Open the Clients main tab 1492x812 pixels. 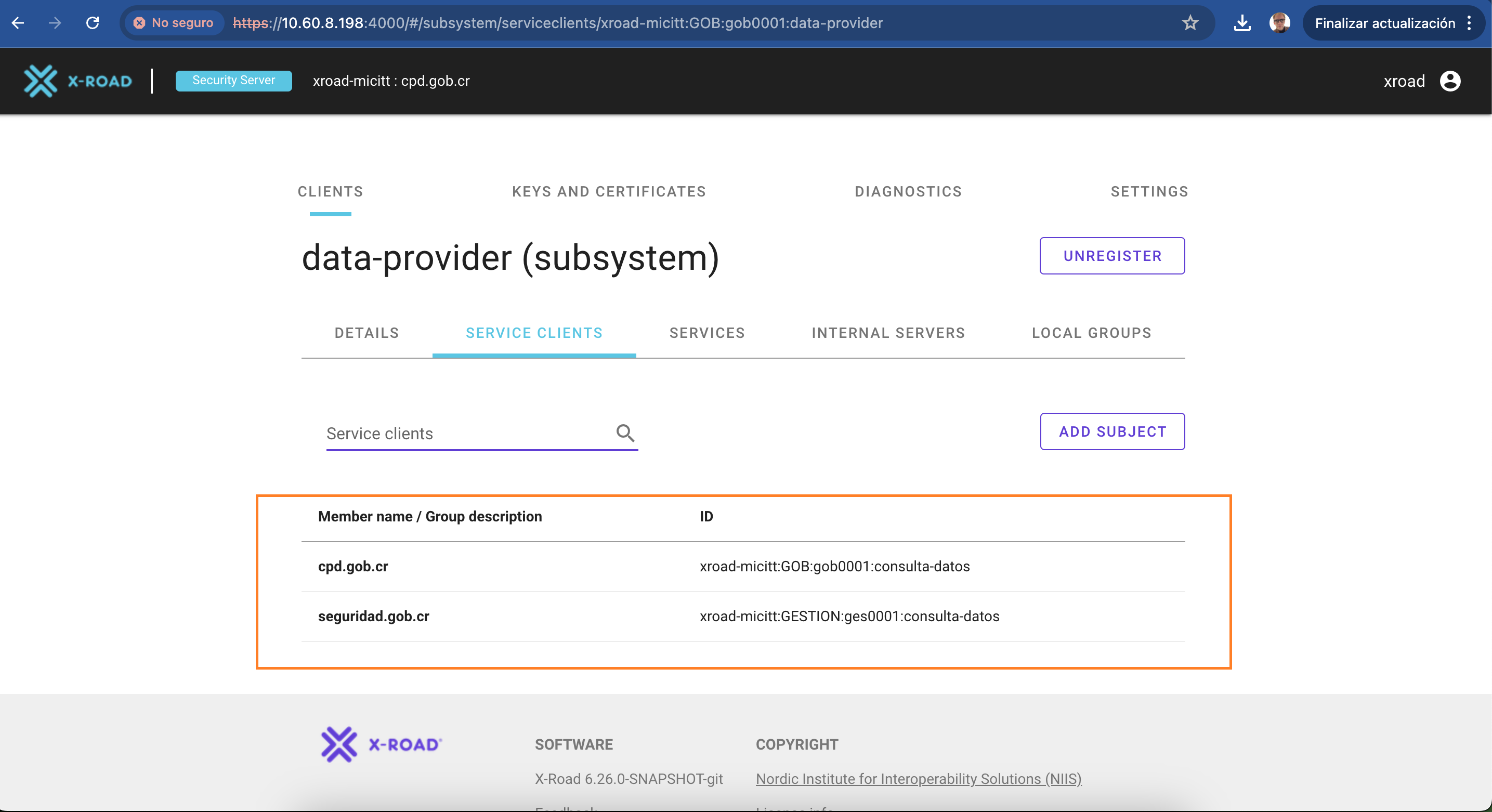click(x=330, y=192)
